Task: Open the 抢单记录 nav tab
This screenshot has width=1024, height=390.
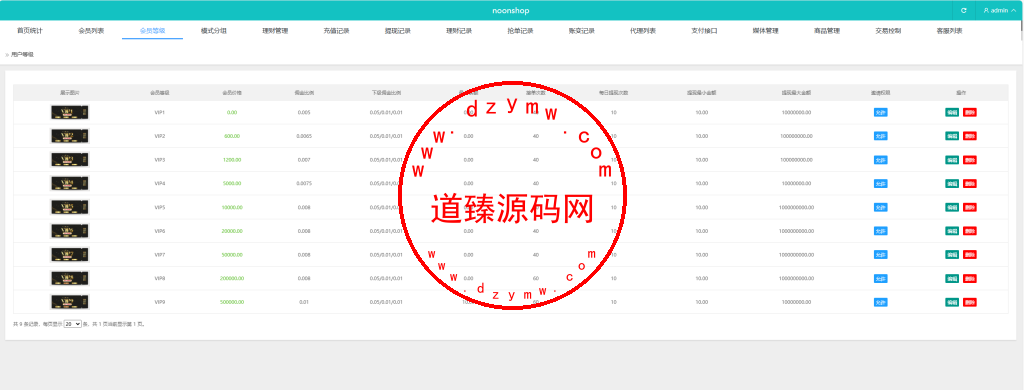Action: (520, 31)
